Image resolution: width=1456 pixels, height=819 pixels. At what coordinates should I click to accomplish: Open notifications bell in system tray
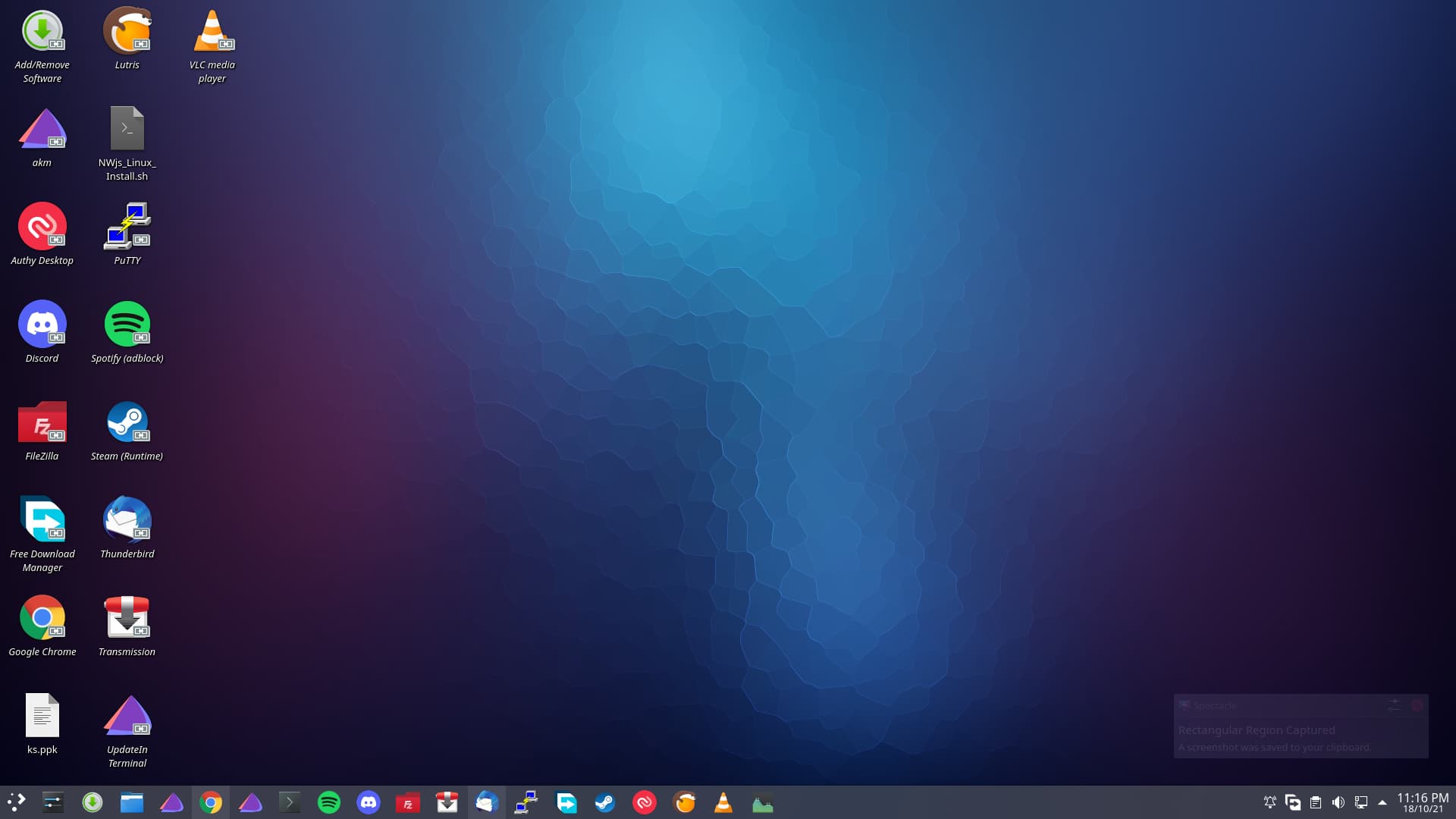(1270, 802)
